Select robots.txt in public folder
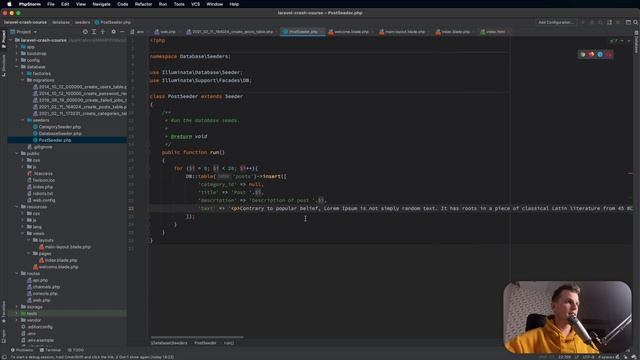Image resolution: width=640 pixels, height=360 pixels. 42,193
